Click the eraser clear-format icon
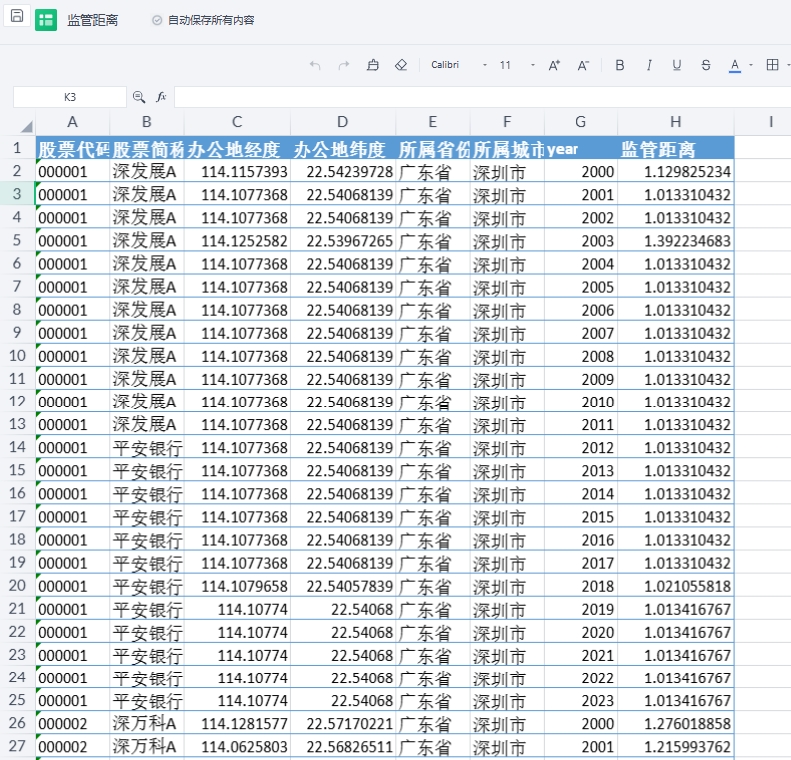The image size is (791, 760). click(401, 65)
